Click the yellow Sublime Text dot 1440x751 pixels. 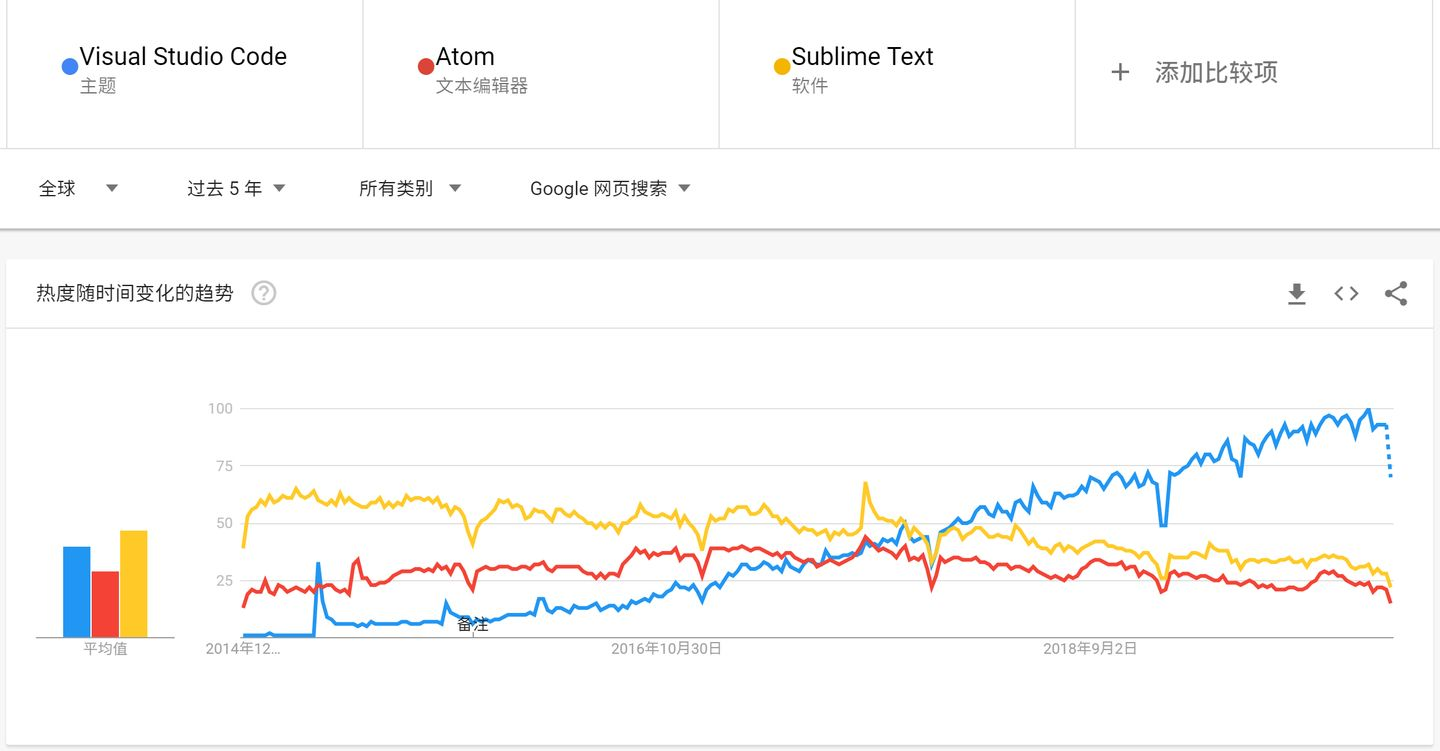(781, 67)
